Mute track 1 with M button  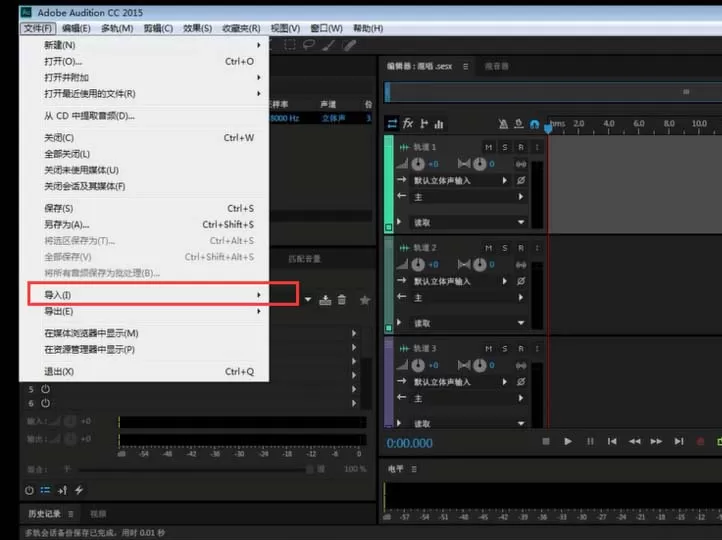tap(489, 147)
